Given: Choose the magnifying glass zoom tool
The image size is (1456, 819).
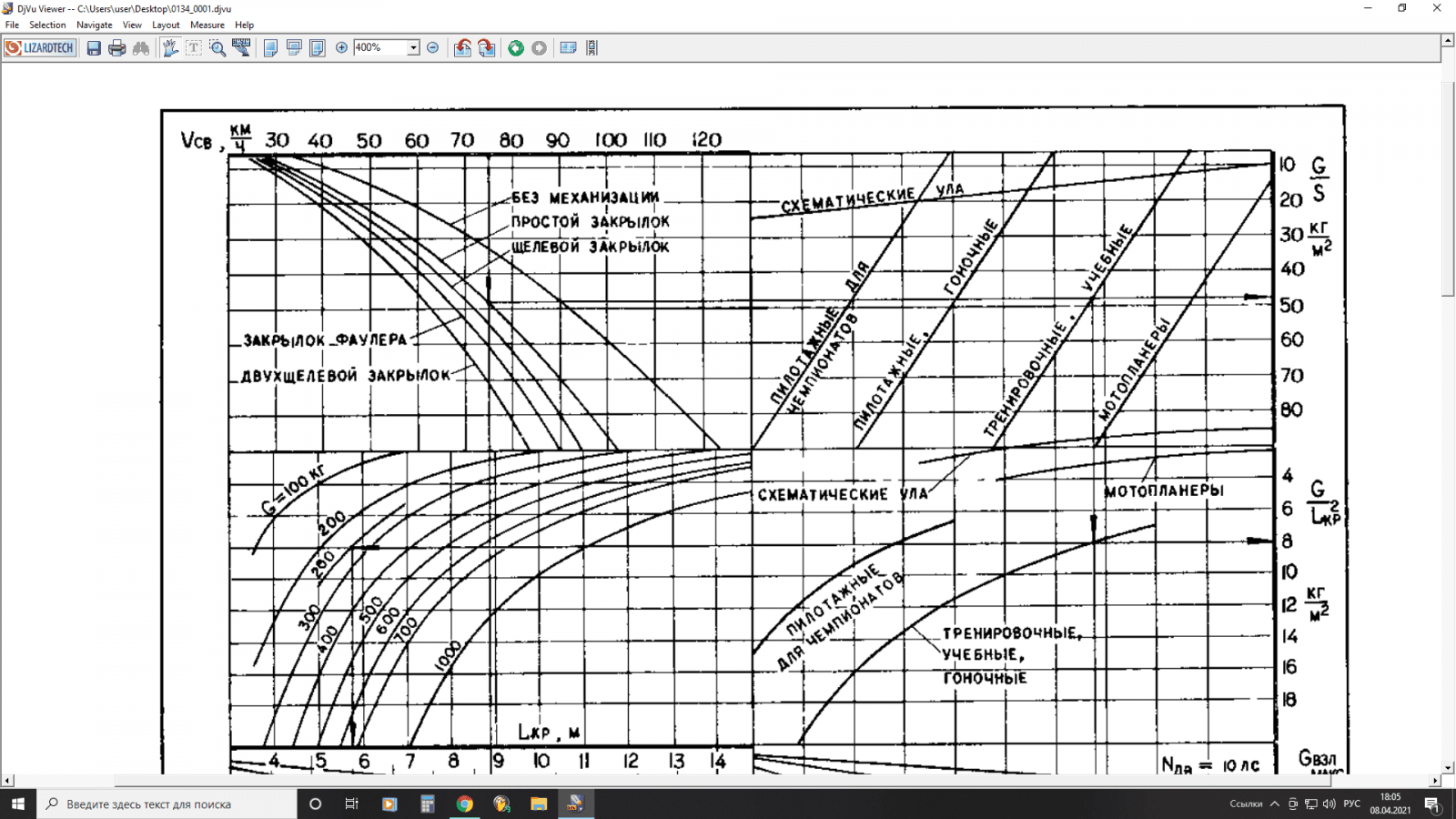Looking at the screenshot, I should 217,48.
